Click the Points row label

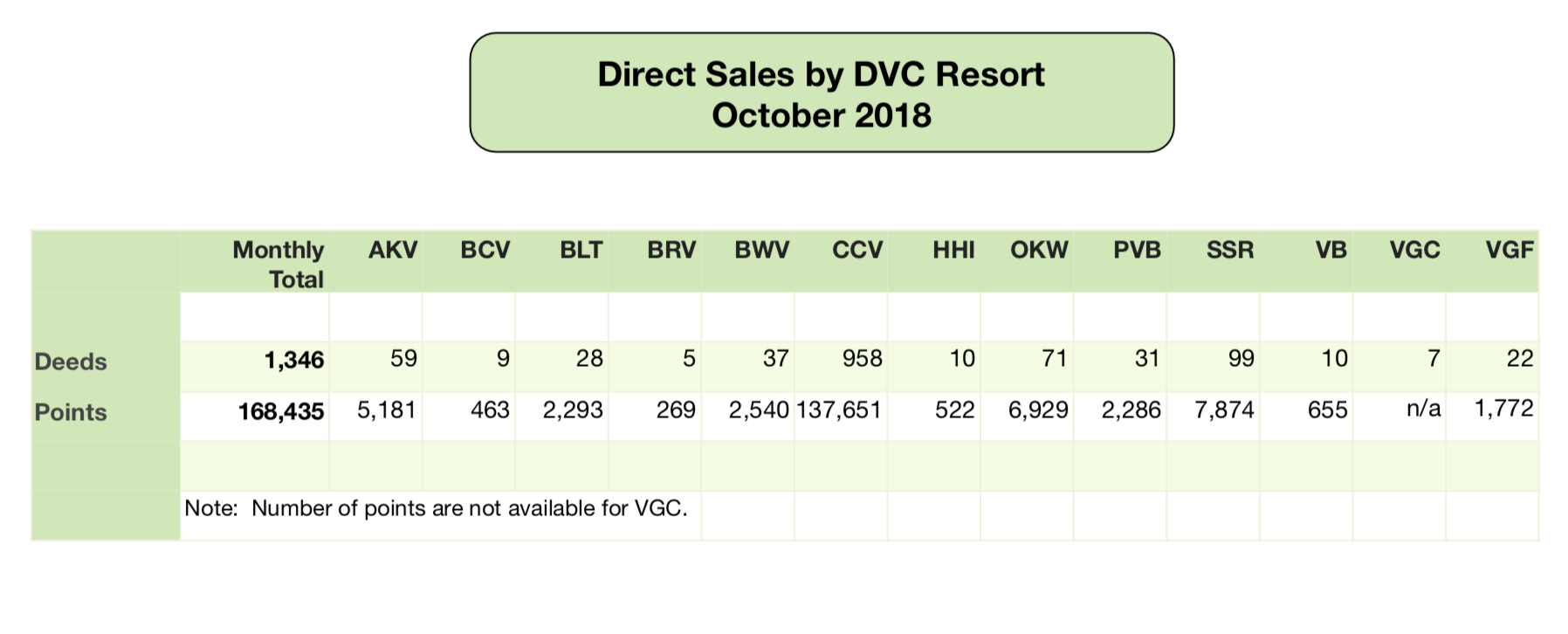point(71,412)
